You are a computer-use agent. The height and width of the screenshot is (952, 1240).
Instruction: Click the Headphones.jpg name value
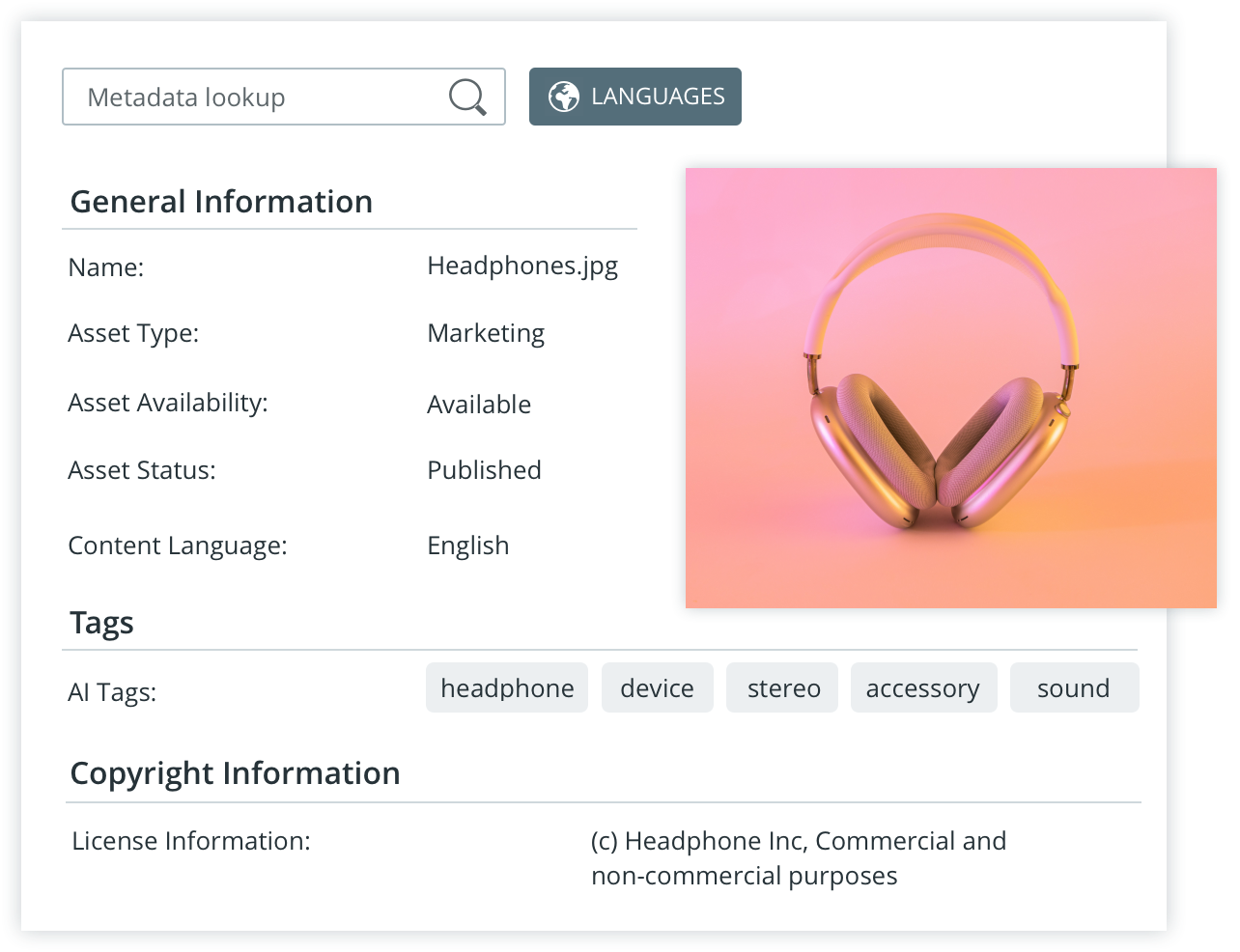522,266
